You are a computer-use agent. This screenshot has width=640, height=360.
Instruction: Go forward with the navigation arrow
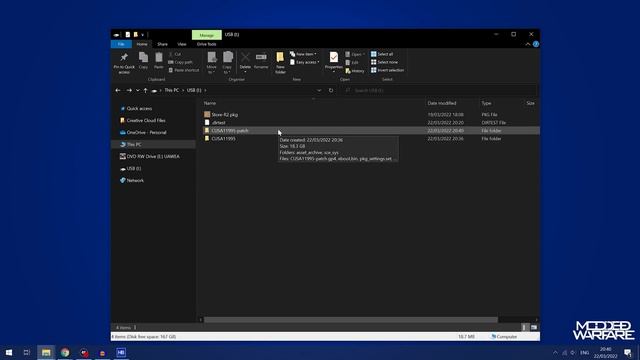(129, 90)
